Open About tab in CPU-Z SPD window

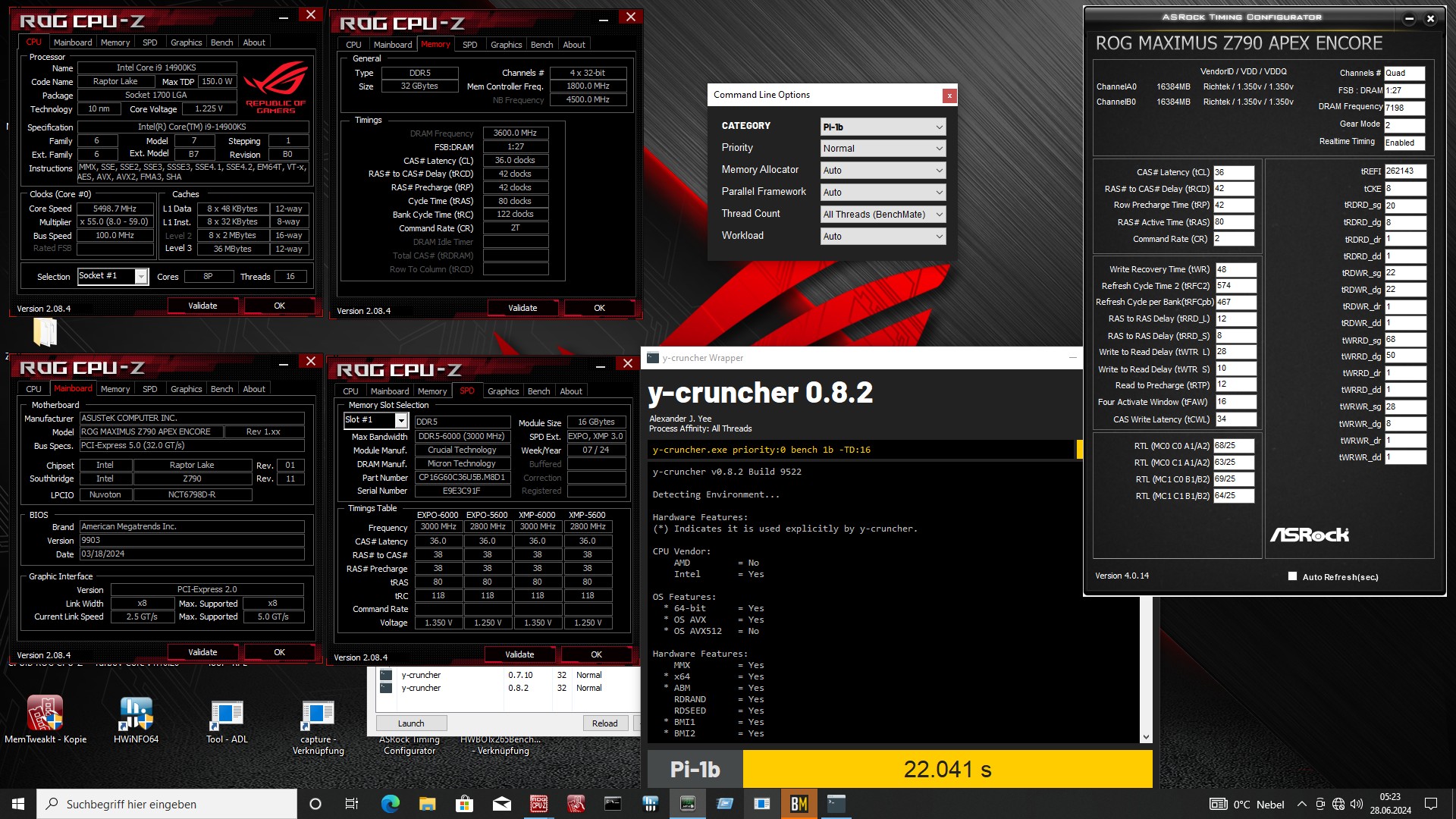pyautogui.click(x=571, y=391)
